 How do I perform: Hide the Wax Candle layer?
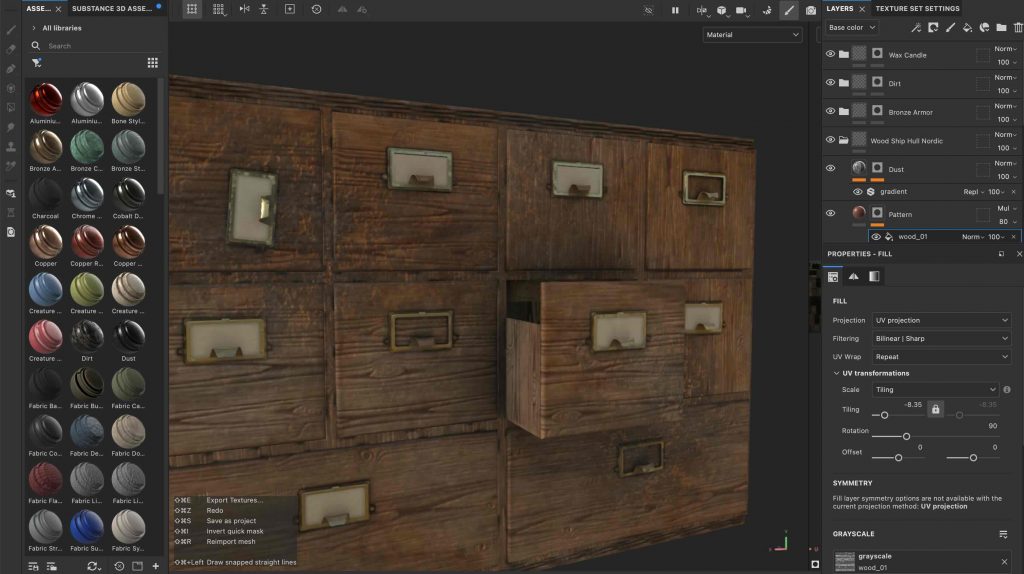coord(830,54)
